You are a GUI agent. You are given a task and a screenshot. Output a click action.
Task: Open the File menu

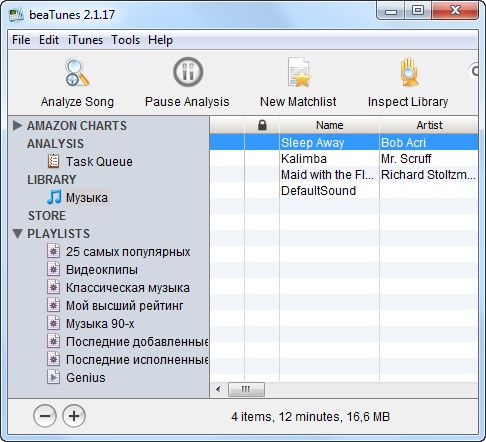tap(21, 40)
